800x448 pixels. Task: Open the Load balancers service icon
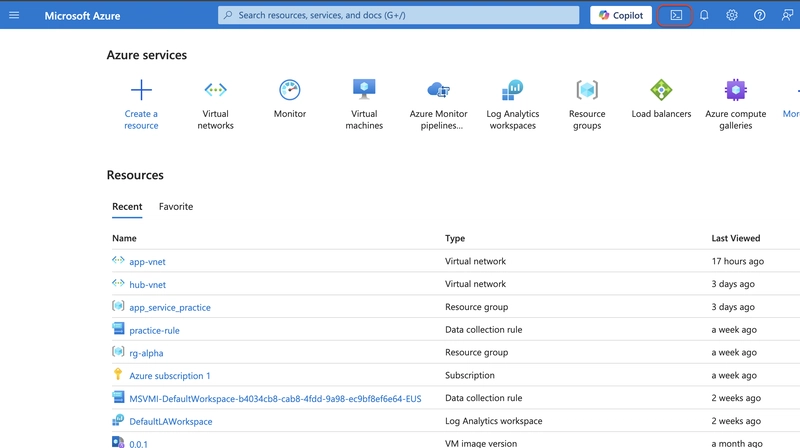point(661,90)
